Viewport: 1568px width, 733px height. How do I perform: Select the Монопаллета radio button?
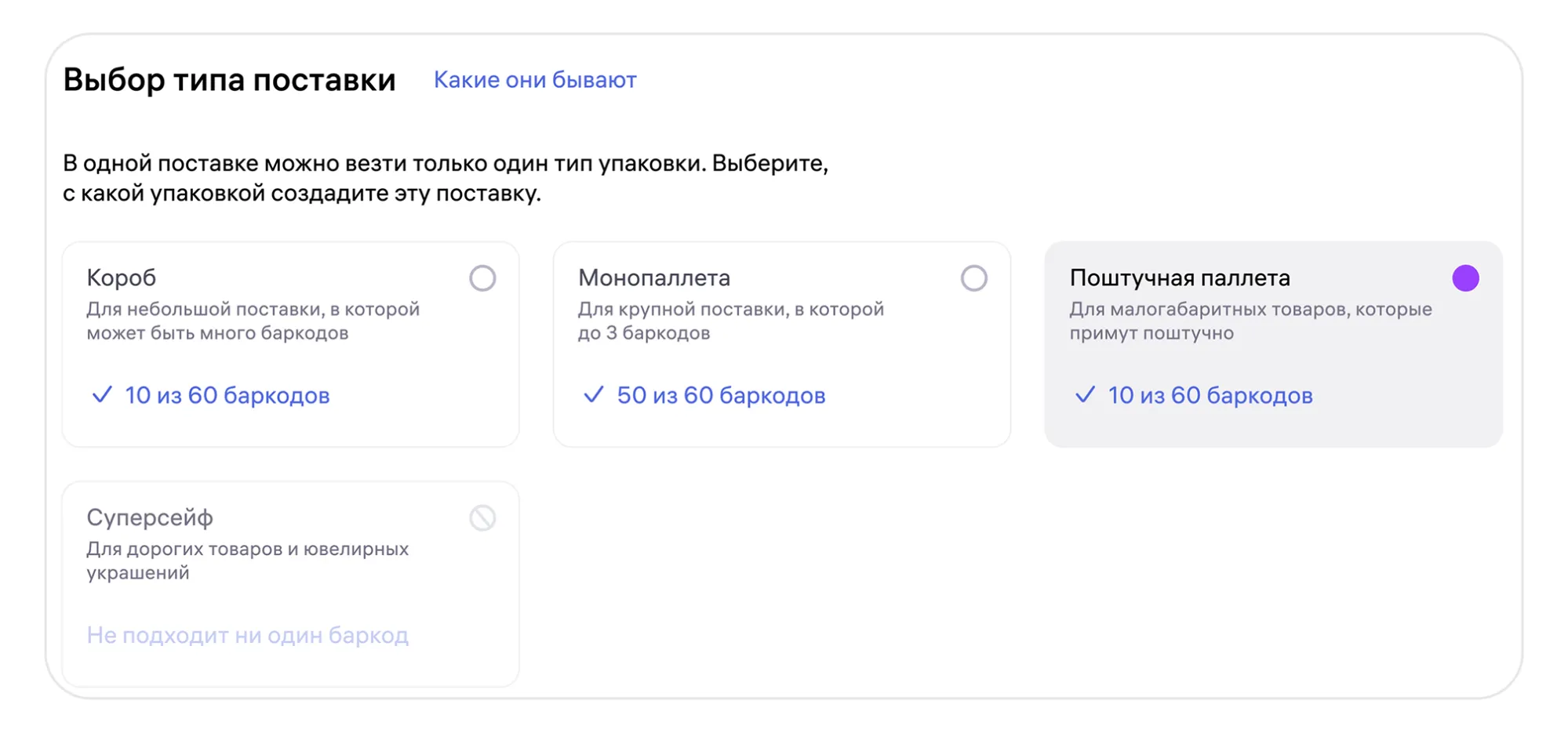click(973, 278)
